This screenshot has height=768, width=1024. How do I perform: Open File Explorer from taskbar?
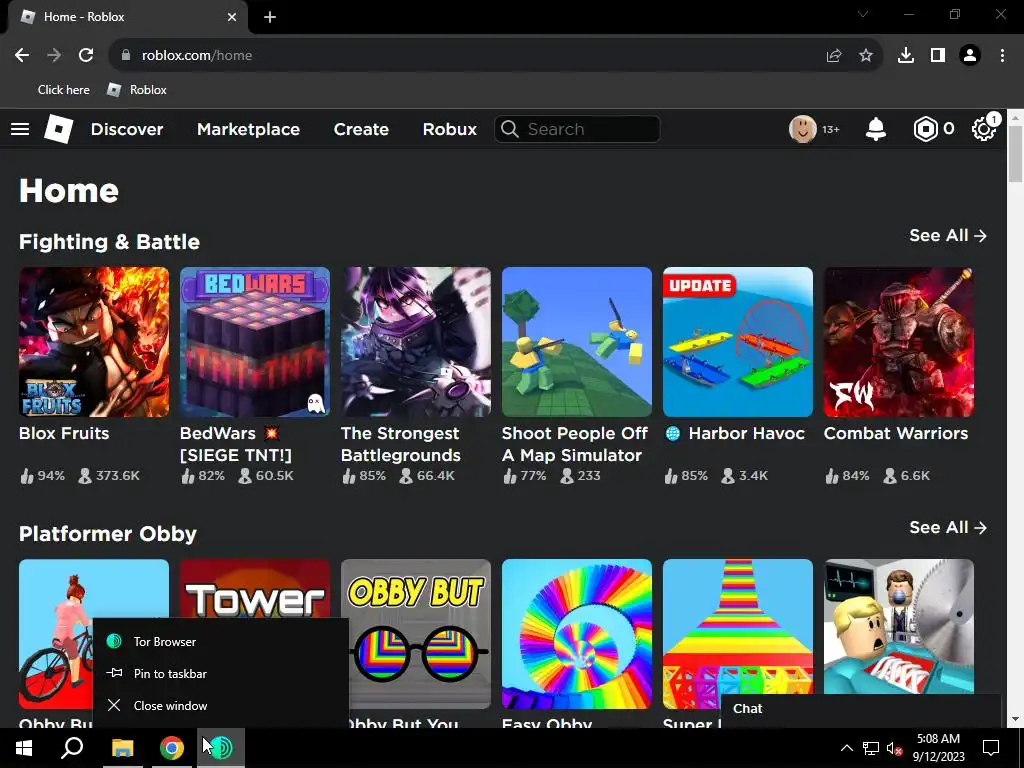tap(122, 748)
